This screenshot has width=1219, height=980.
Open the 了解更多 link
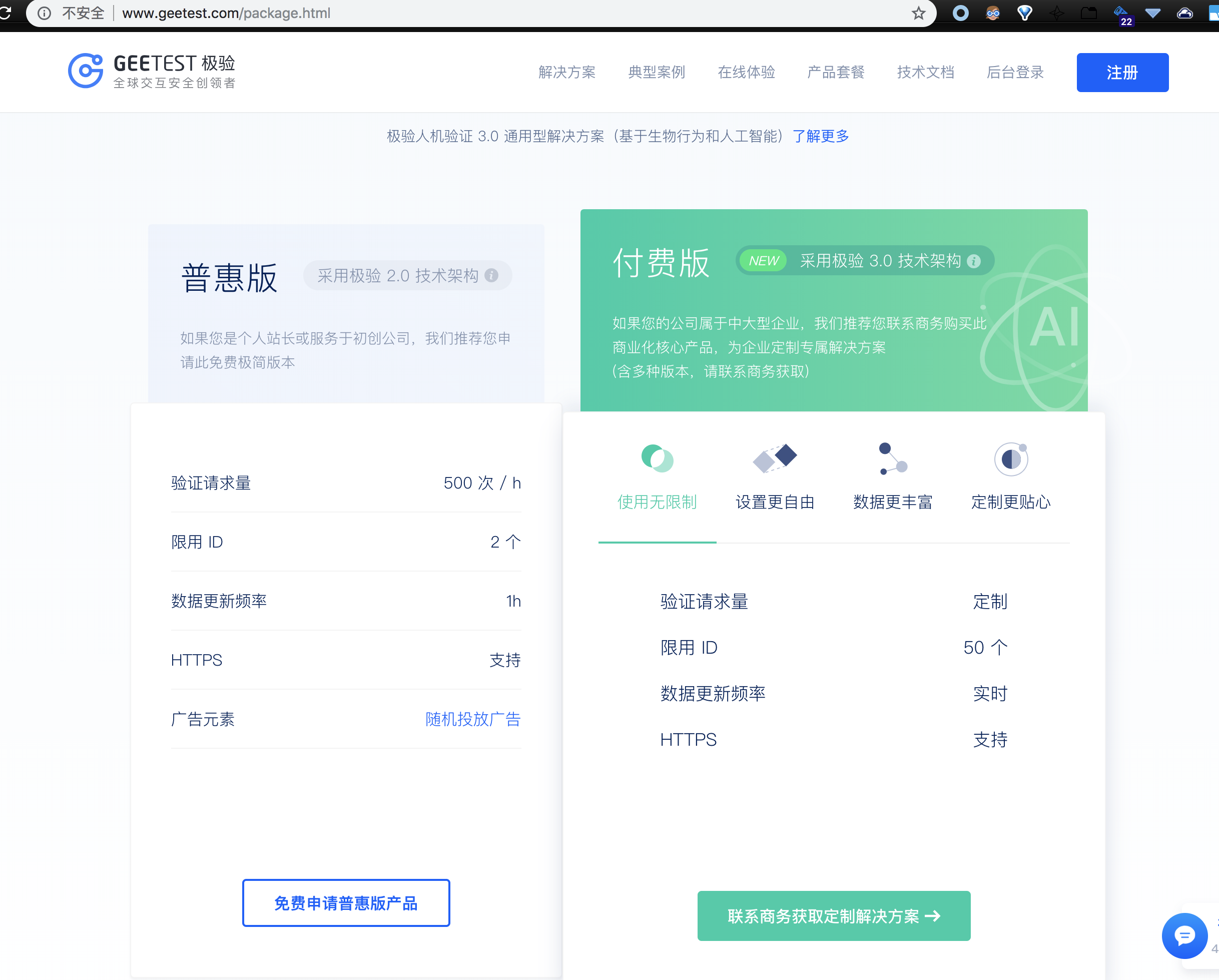(x=820, y=136)
